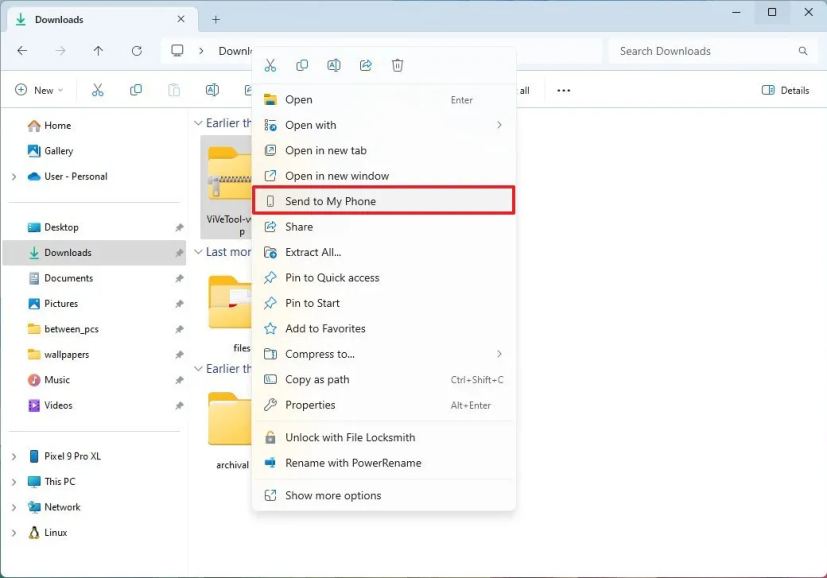Unpin Pictures using its pin icon
The height and width of the screenshot is (578, 827).
179,304
